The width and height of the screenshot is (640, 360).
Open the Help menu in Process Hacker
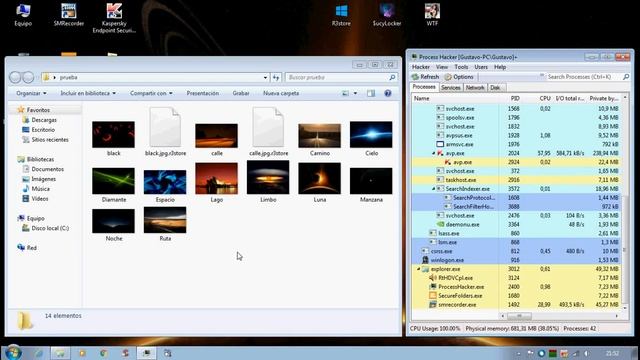500,67
